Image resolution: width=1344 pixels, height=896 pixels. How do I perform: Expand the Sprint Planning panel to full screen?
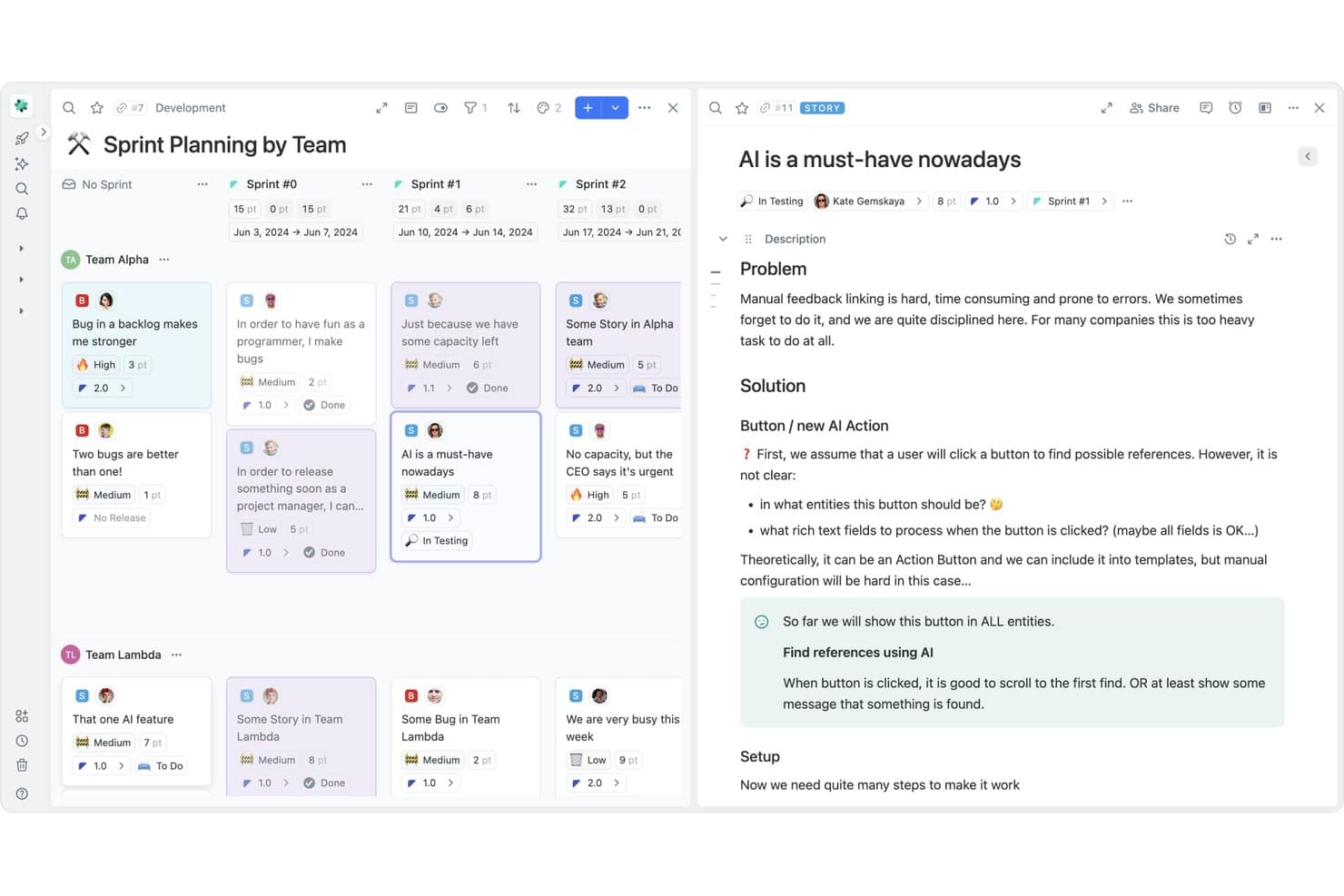pos(381,108)
